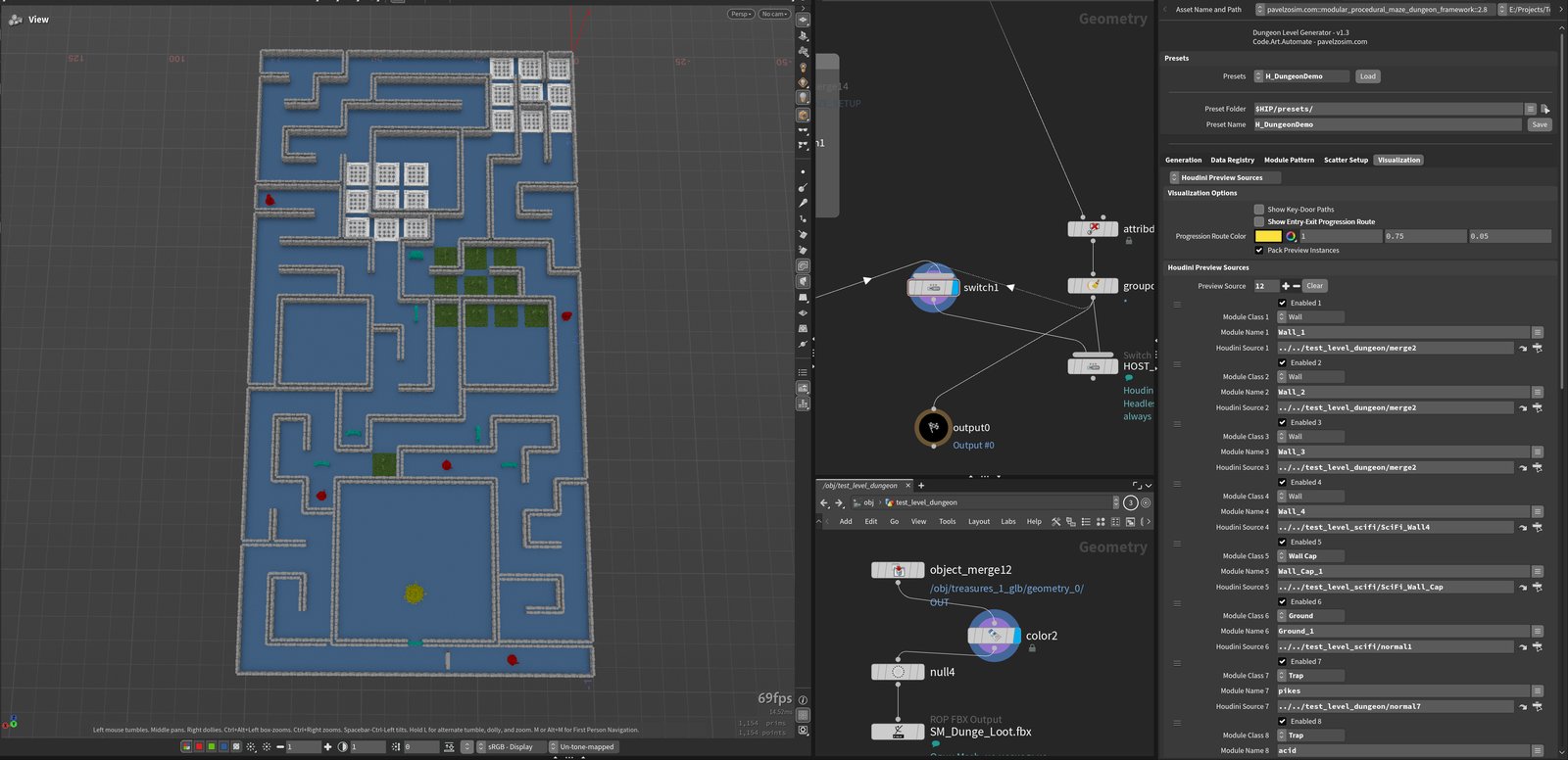Open Module Class 1 Wall dropdown
1568x760 pixels.
(1310, 317)
